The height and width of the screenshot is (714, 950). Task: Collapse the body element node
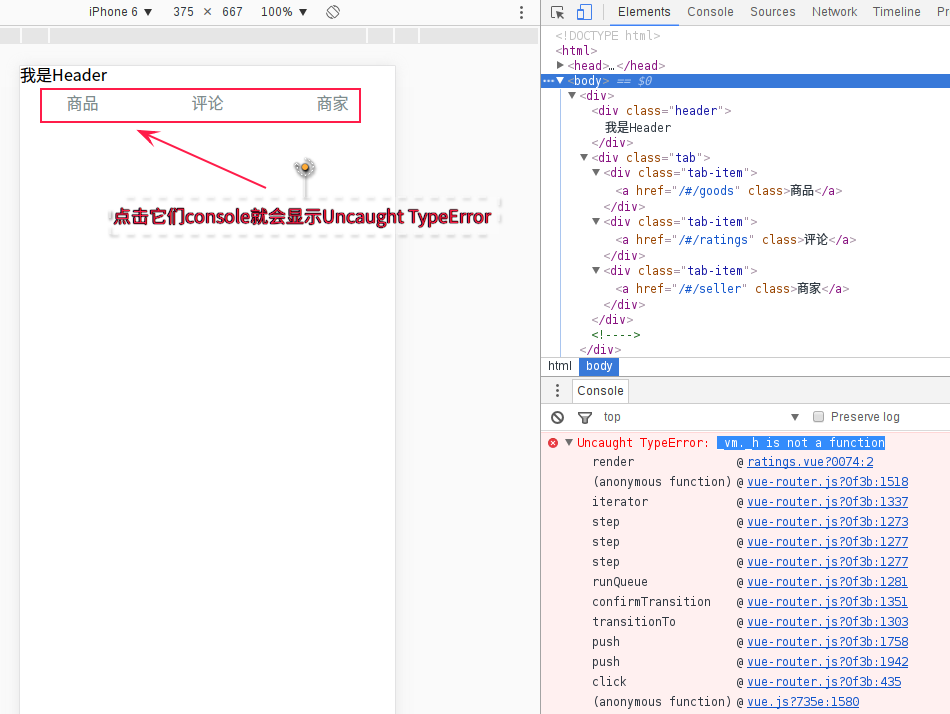coord(560,80)
